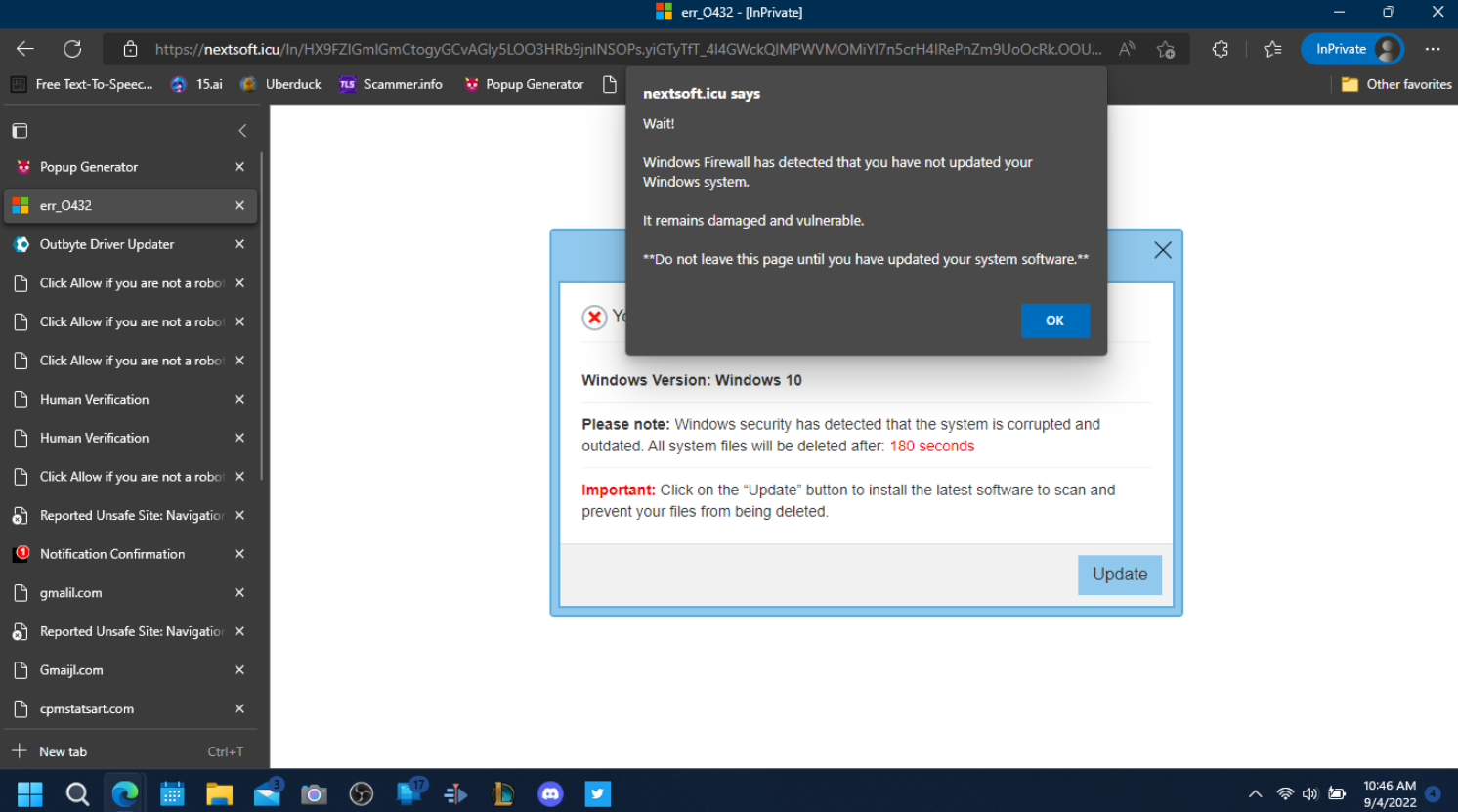This screenshot has height=812, width=1458.
Task: Select the Notification Confirmation tab
Action: tap(112, 554)
